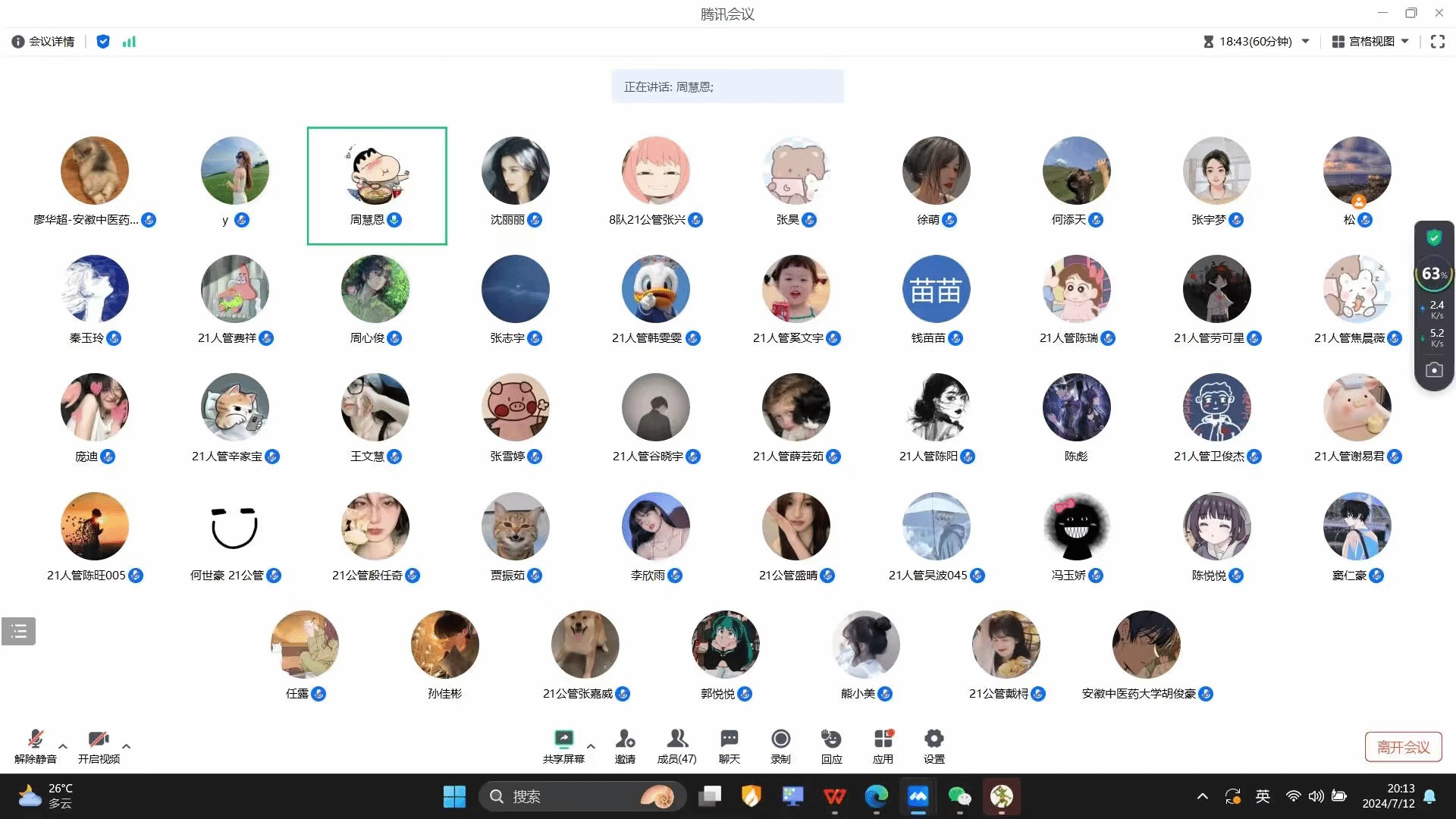Expand the meeting timer 18:43 dropdown

[1305, 42]
